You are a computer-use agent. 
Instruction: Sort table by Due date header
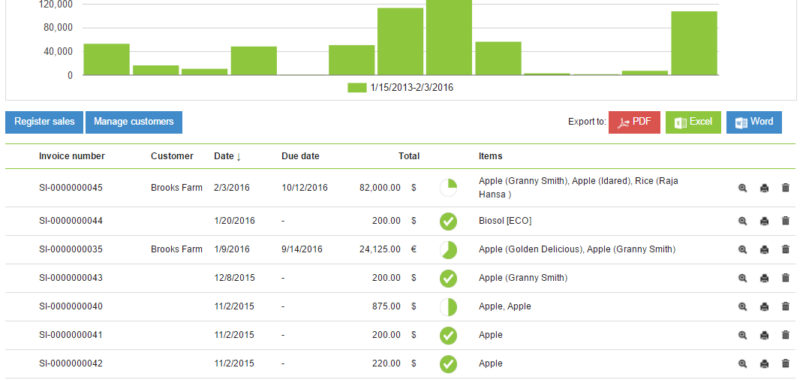point(301,156)
